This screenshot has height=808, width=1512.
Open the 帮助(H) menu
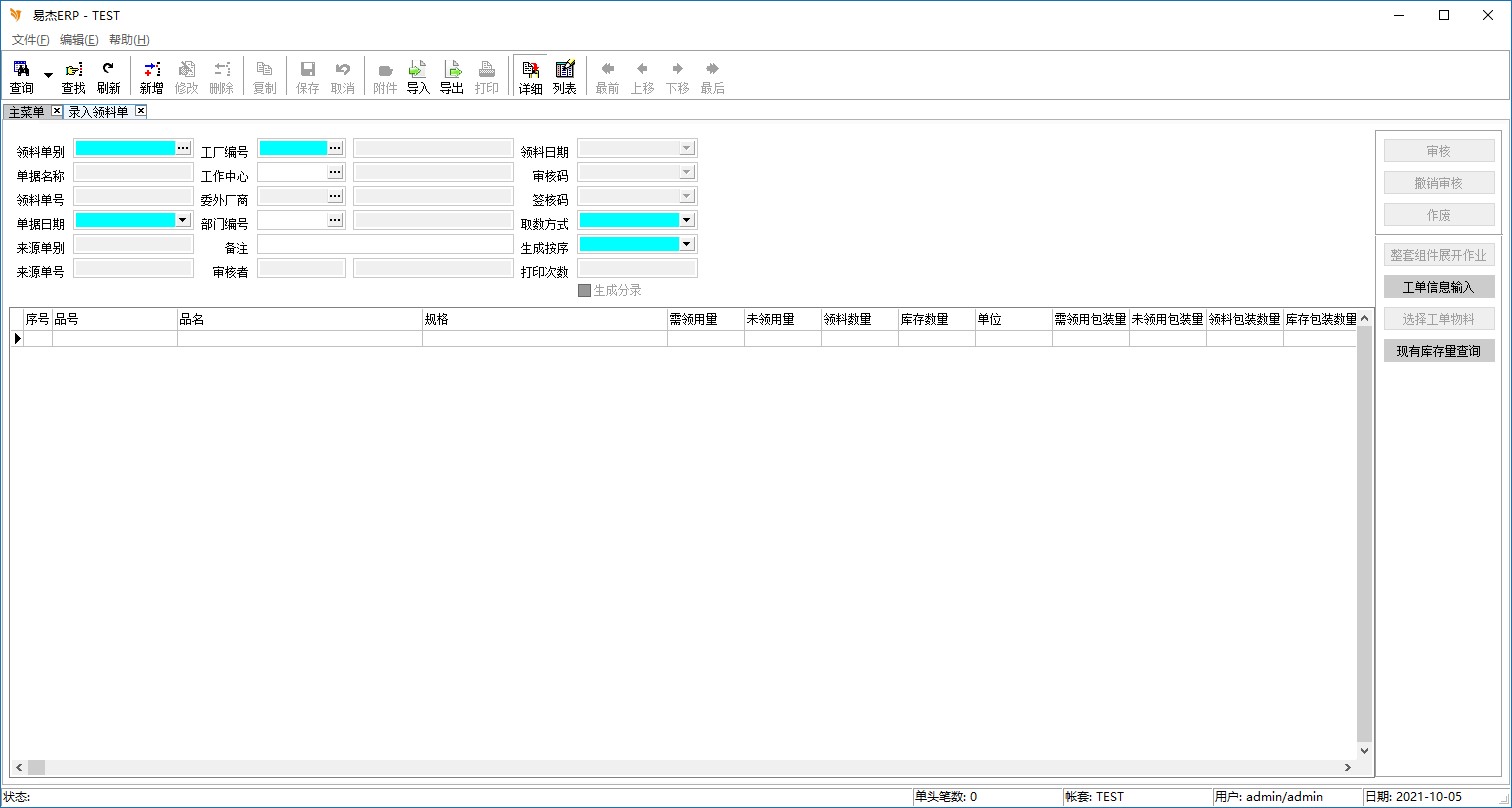129,40
